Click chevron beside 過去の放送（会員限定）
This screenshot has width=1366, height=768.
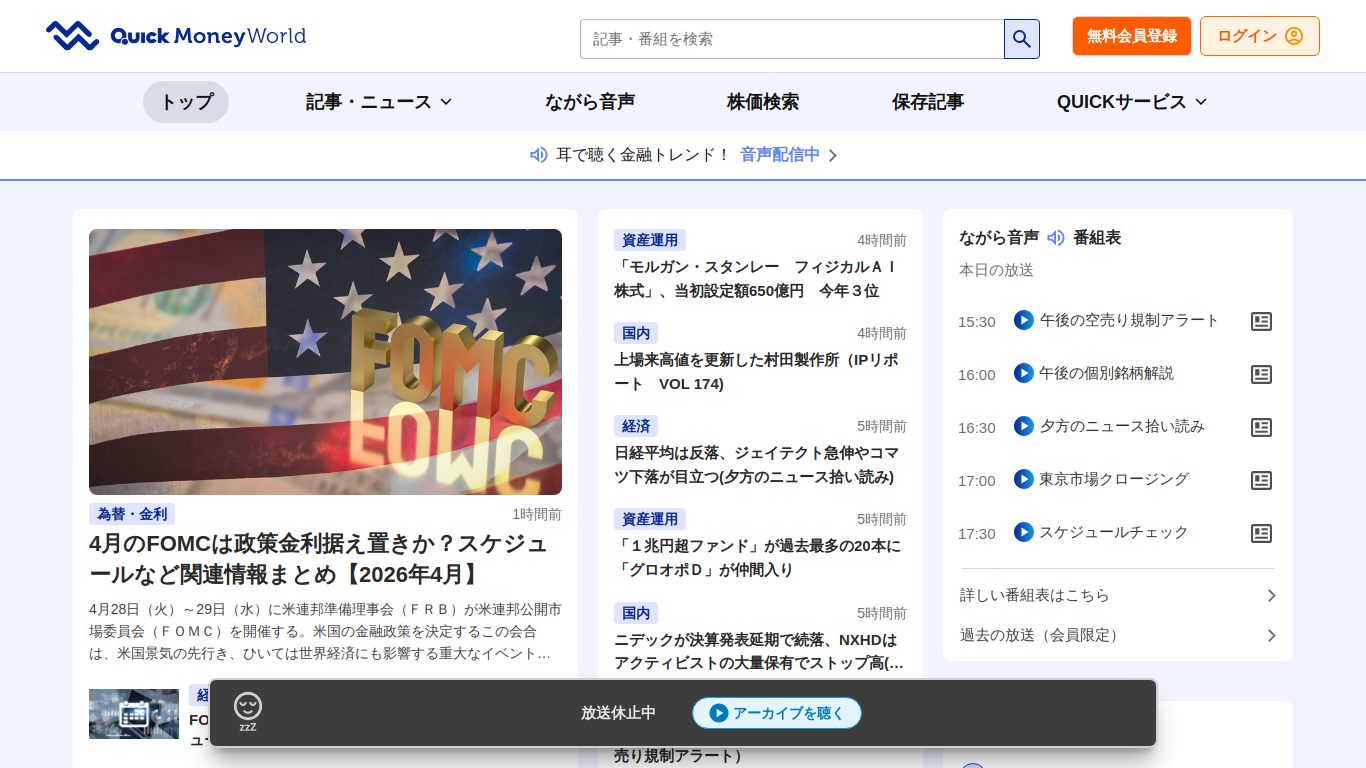[1272, 635]
